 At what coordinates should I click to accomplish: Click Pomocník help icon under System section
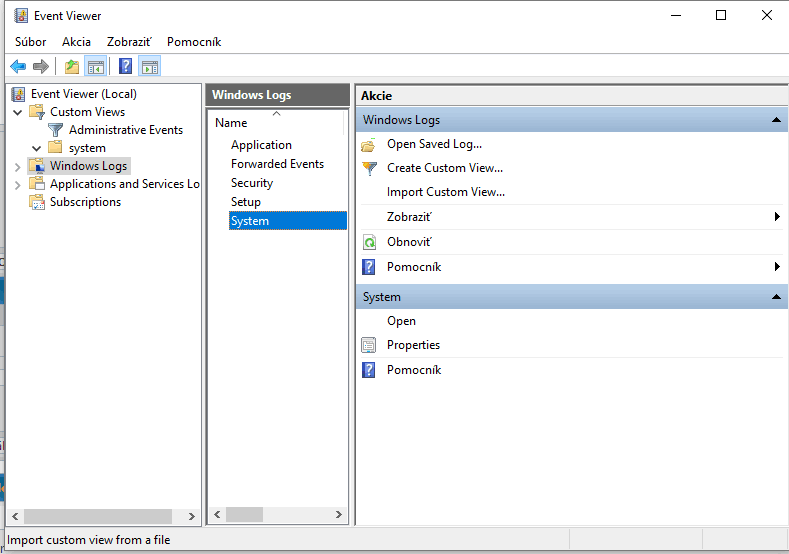(369, 370)
